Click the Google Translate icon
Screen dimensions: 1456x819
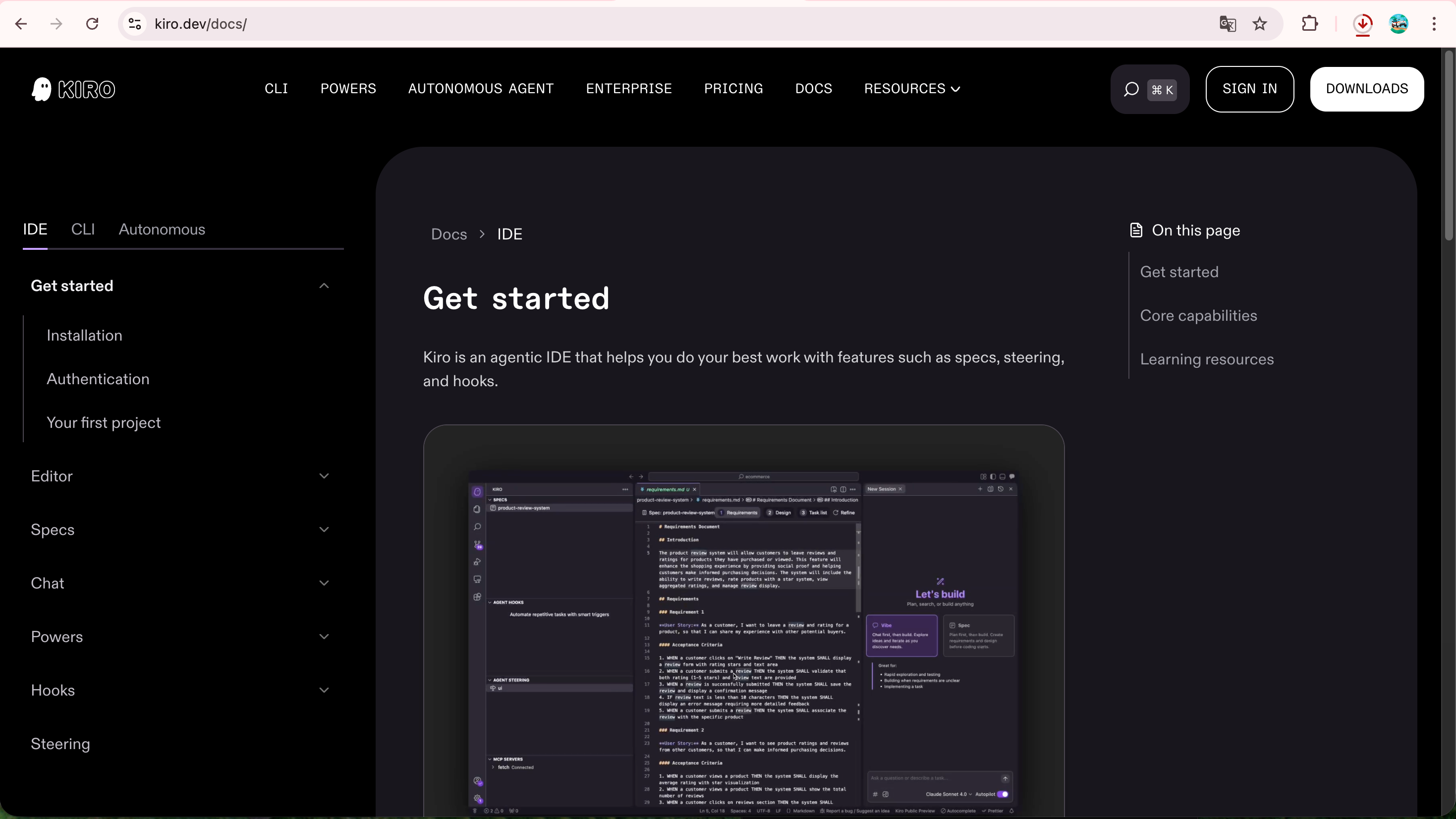tap(1227, 24)
